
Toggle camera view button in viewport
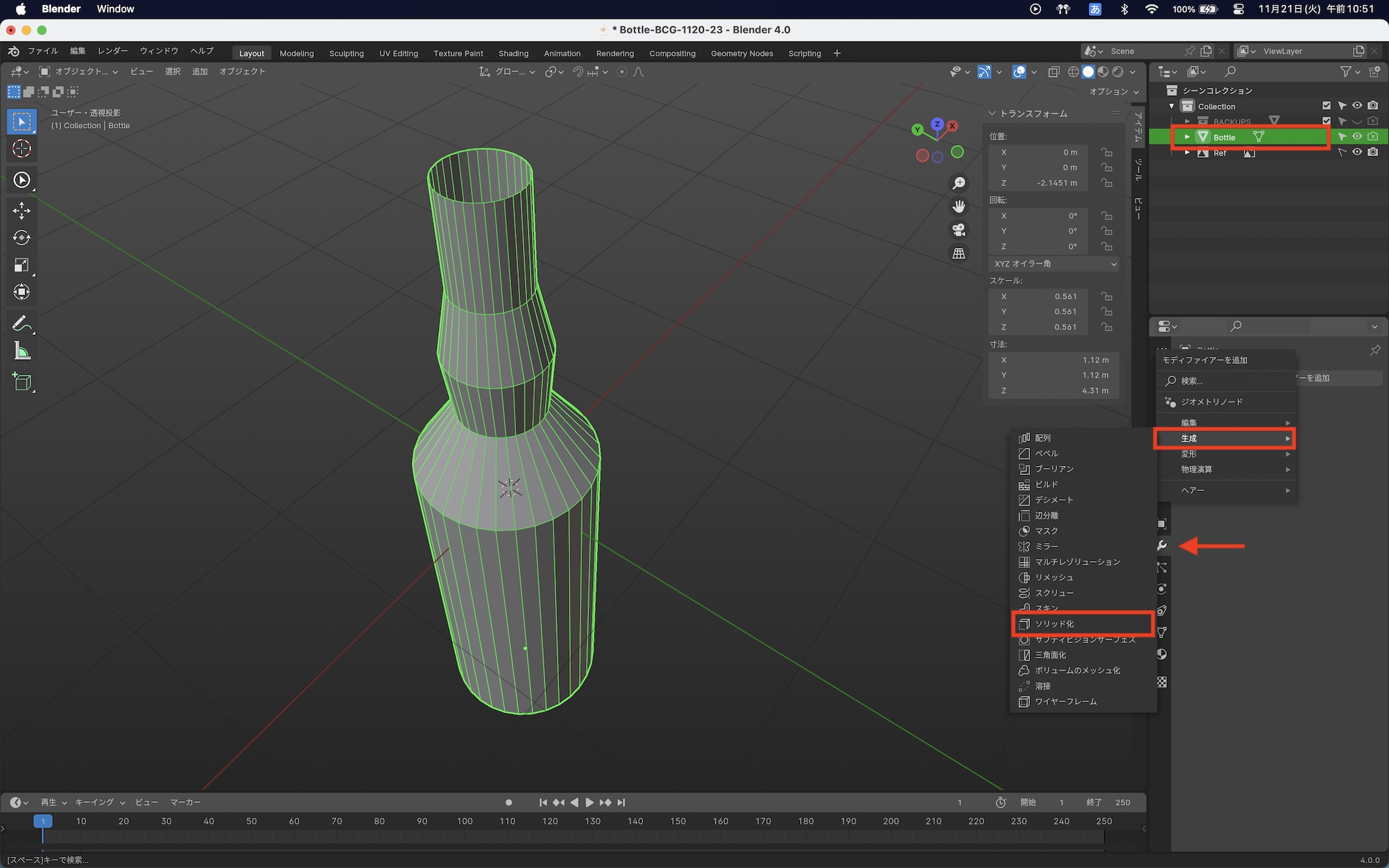(x=958, y=230)
